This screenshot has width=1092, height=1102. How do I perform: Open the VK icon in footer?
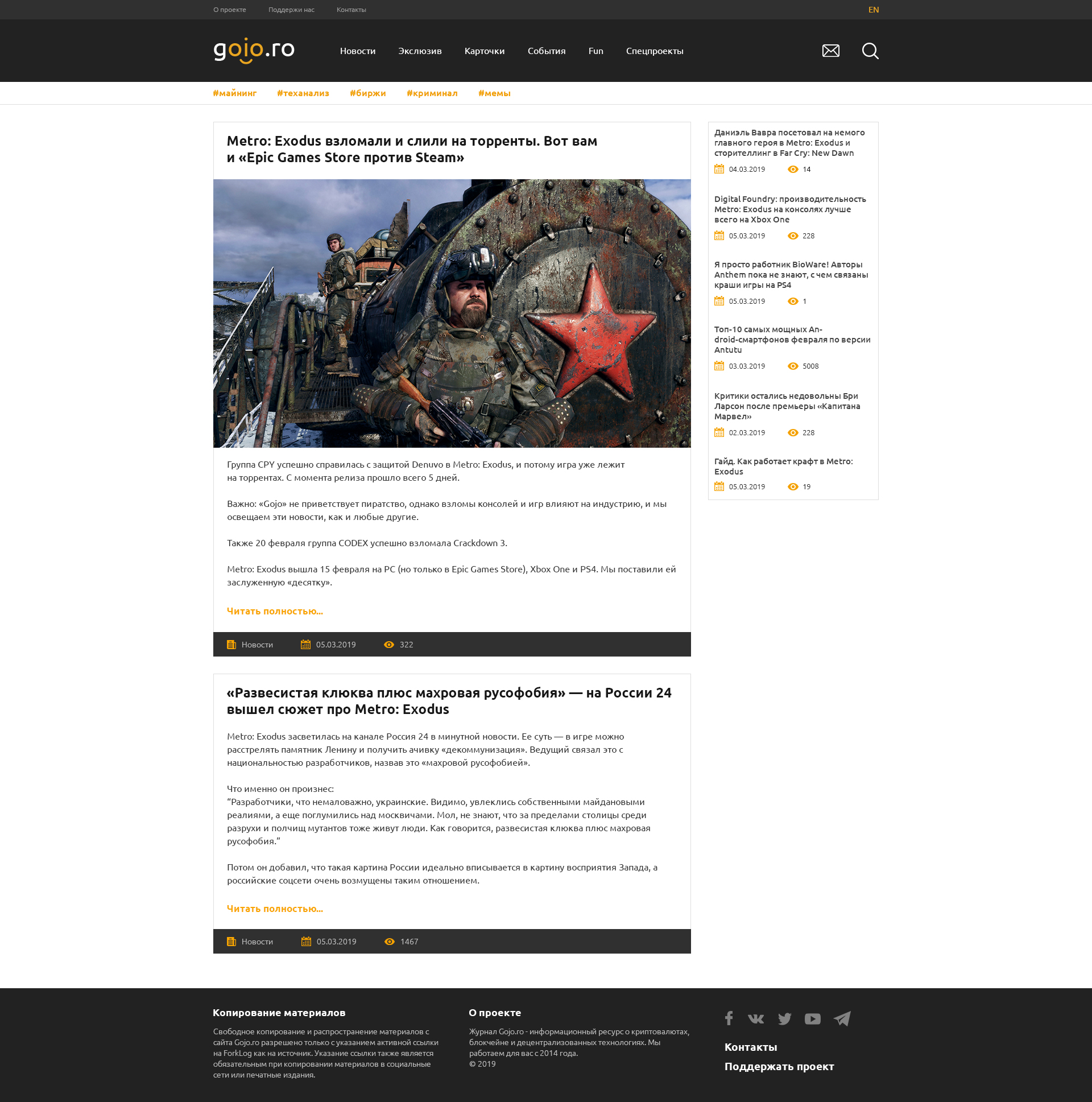755,1018
